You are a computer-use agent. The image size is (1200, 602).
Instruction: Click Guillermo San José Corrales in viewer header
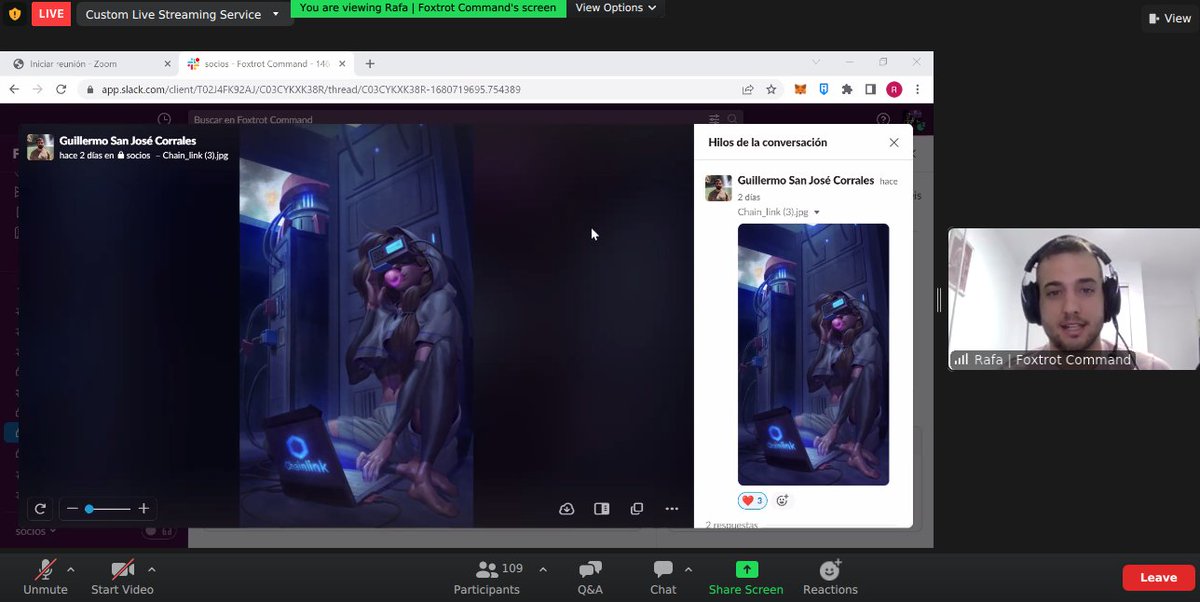128,141
